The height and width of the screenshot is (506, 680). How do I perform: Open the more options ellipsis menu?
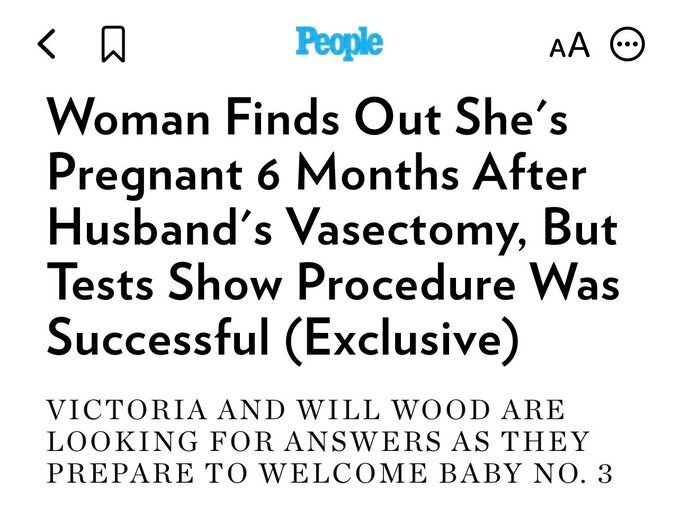point(627,44)
